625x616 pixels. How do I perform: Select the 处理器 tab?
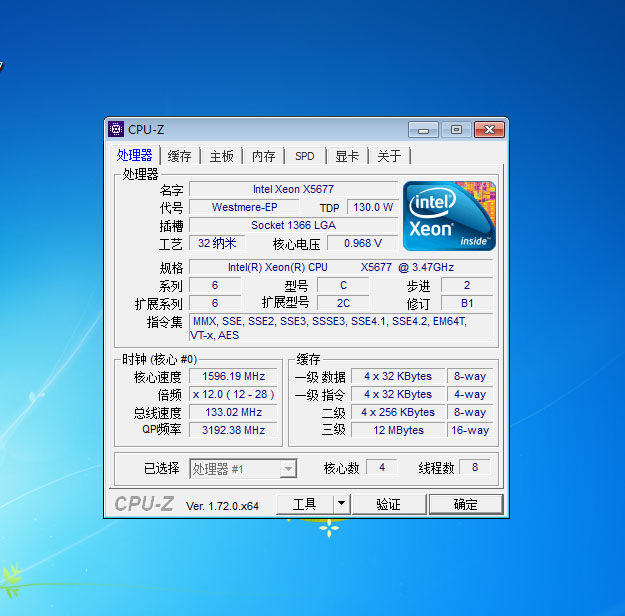point(134,155)
